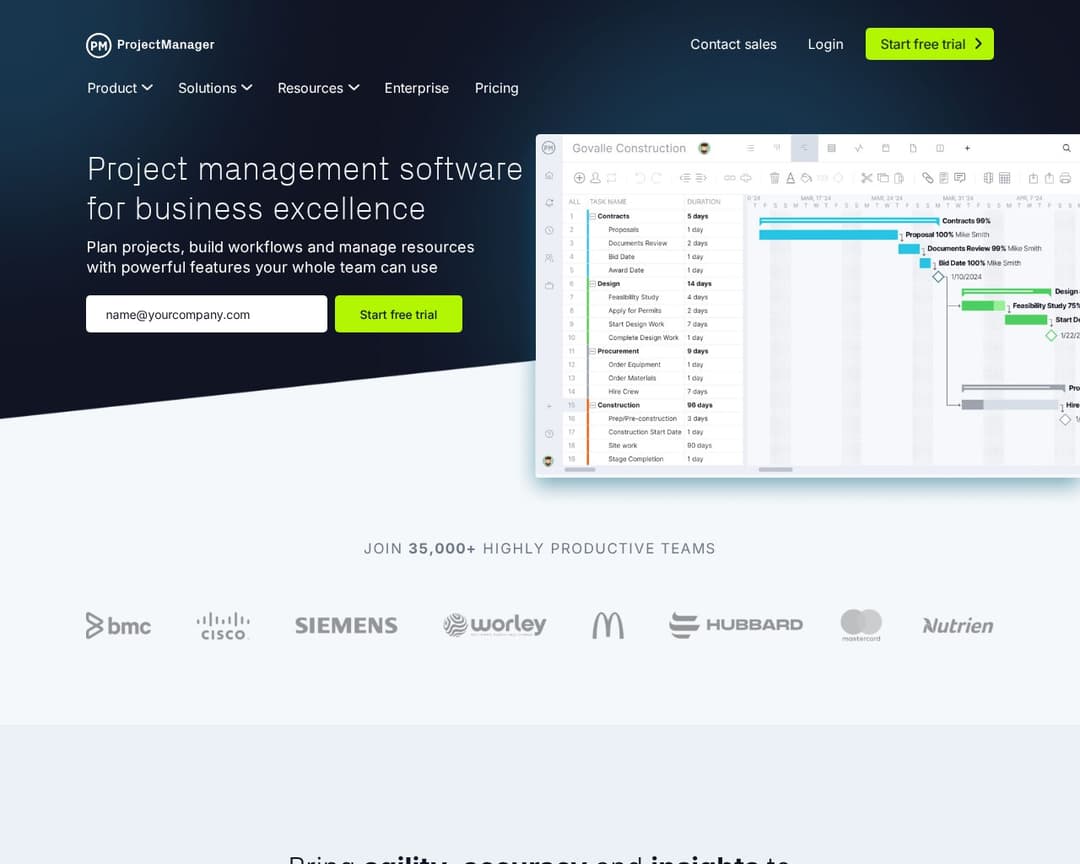Image resolution: width=1080 pixels, height=864 pixels.
Task: Click the notes document icon in toolbar
Action: point(944,178)
